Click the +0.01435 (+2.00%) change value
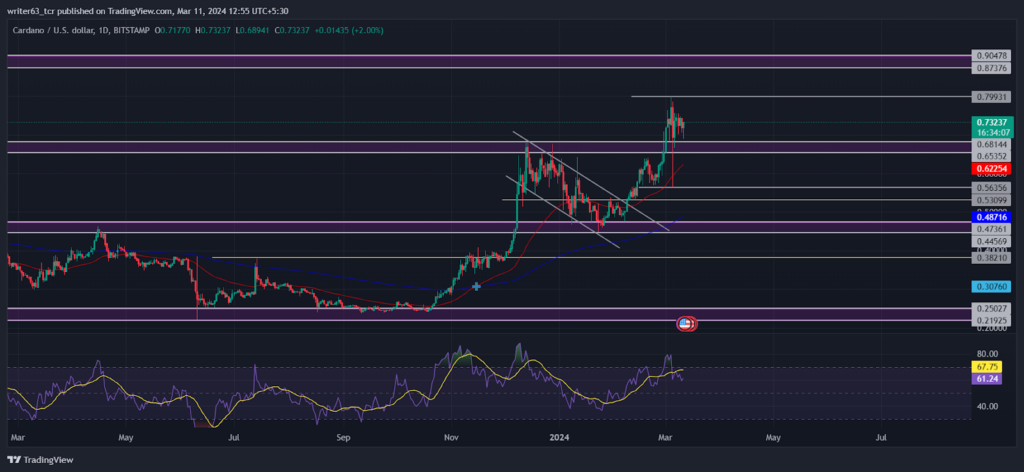 pos(351,31)
